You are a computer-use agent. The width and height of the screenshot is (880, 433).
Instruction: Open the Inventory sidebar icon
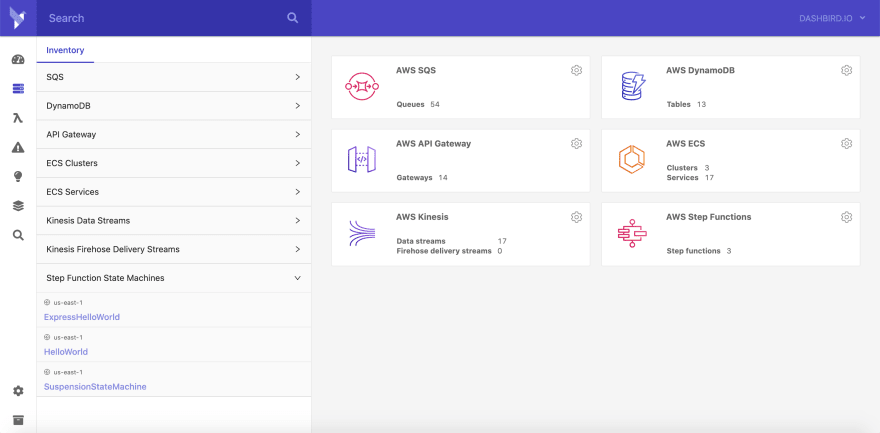tap(18, 89)
